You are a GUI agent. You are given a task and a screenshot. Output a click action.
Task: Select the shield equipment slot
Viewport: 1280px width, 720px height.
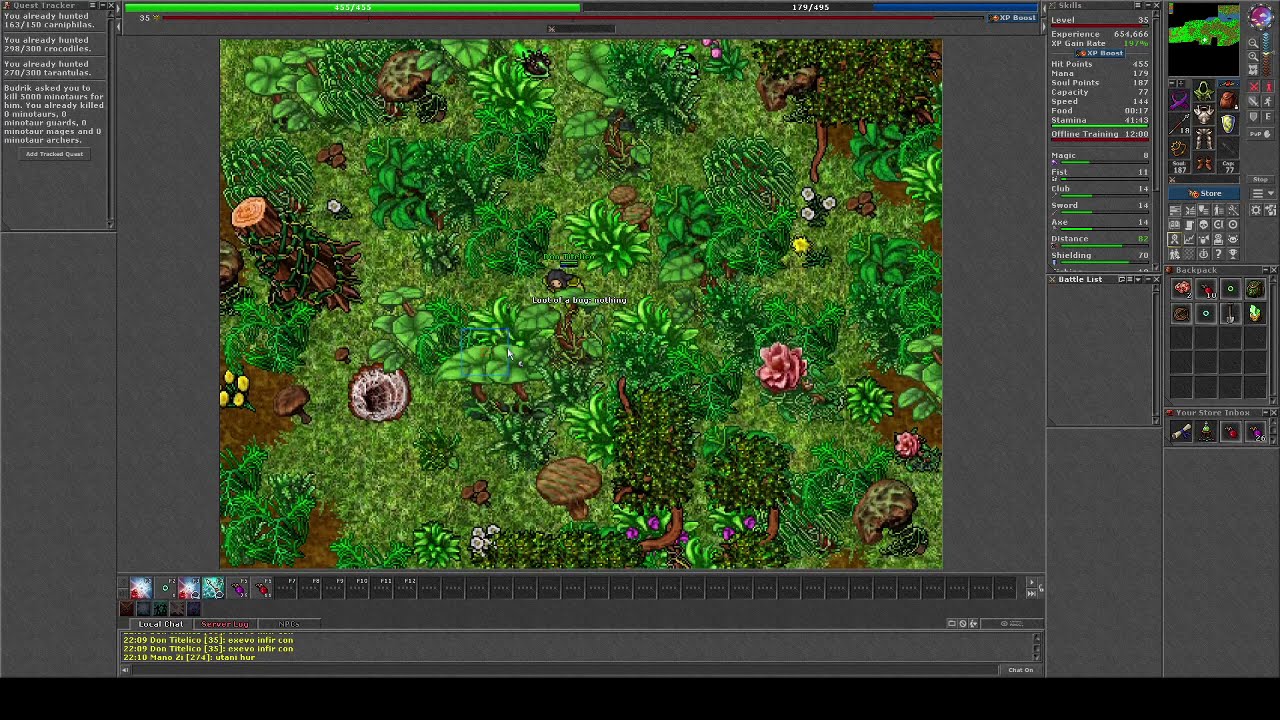[1229, 124]
